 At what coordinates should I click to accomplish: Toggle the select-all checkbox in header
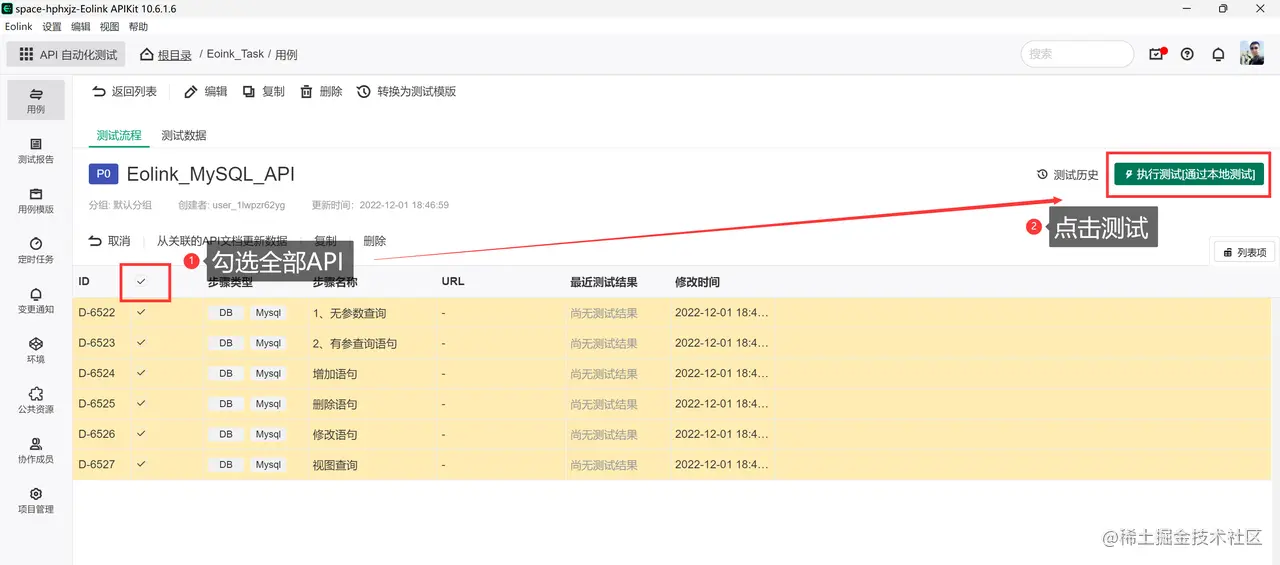tap(141, 281)
